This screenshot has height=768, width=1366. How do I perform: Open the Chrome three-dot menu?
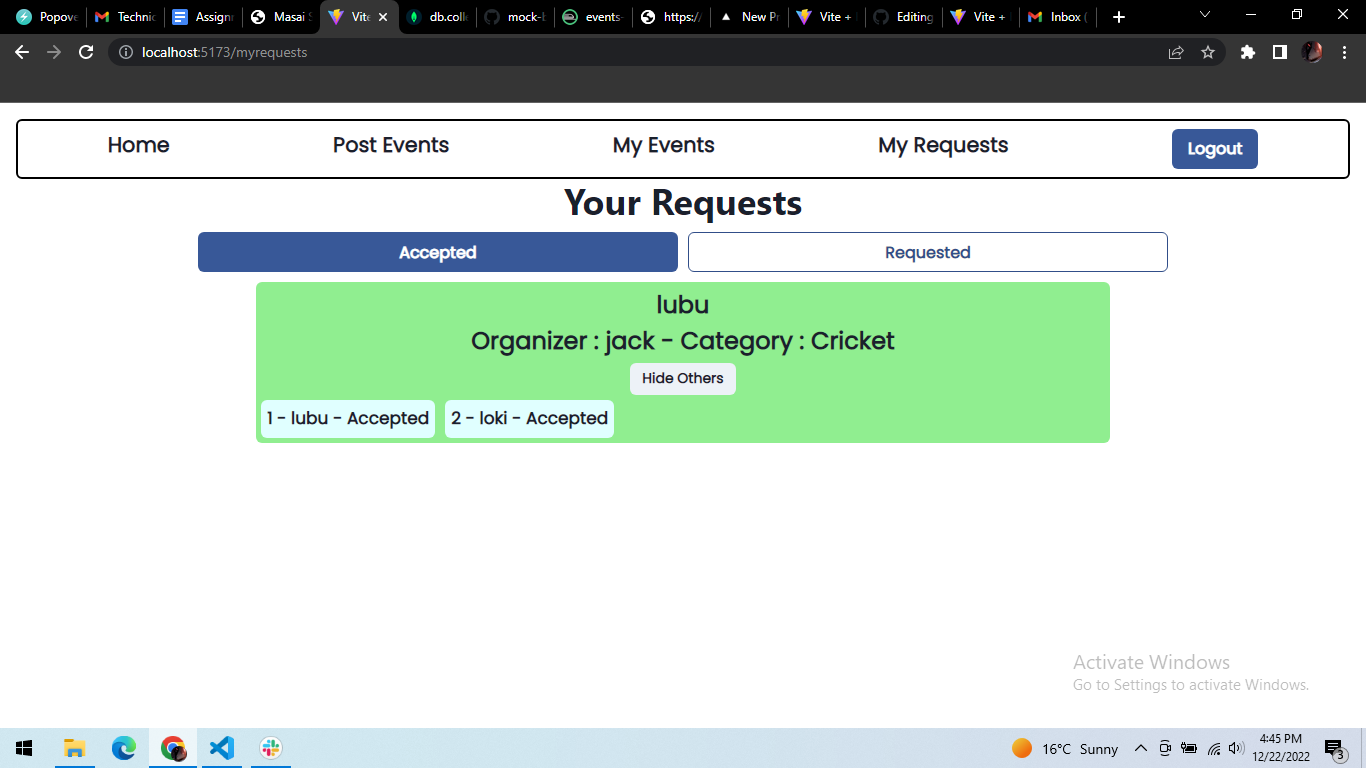(1345, 51)
